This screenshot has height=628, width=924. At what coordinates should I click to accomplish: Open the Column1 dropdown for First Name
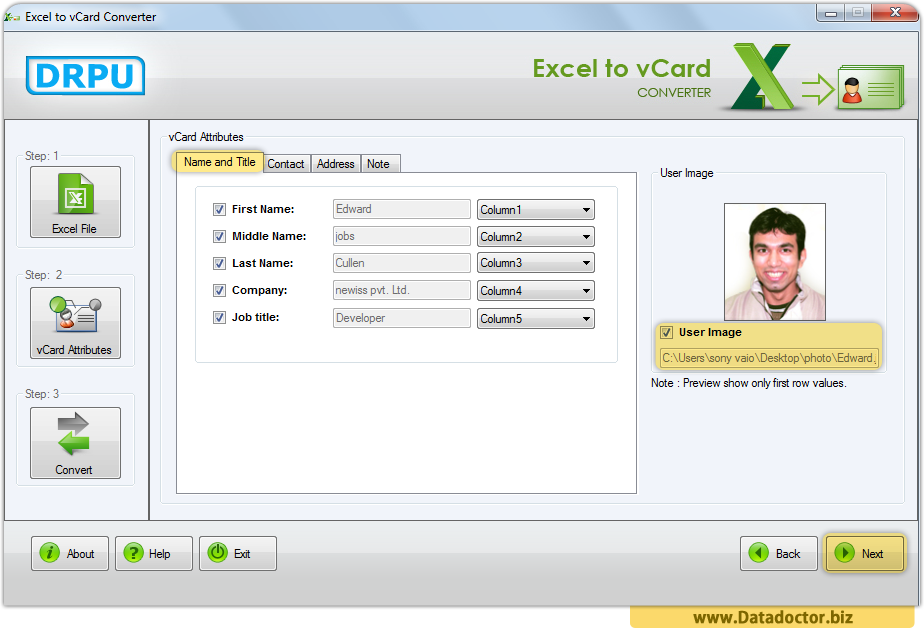point(536,210)
